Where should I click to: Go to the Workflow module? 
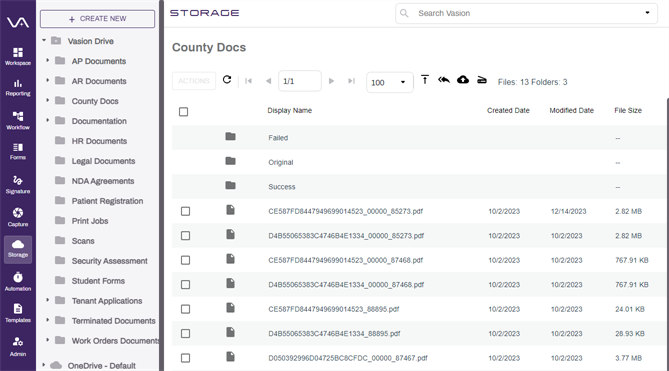[x=18, y=120]
